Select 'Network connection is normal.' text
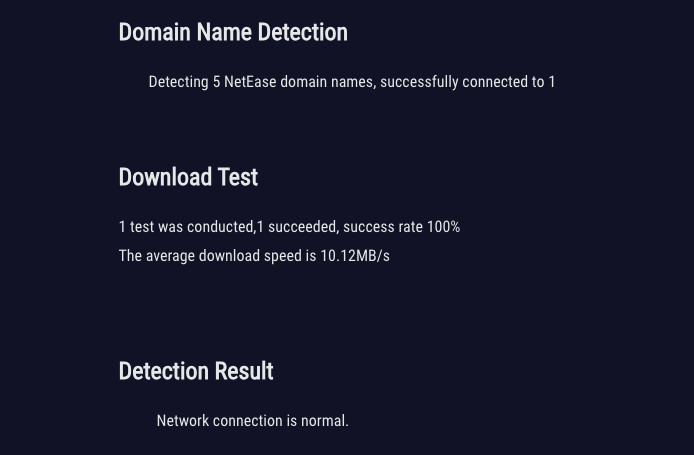 coord(253,420)
